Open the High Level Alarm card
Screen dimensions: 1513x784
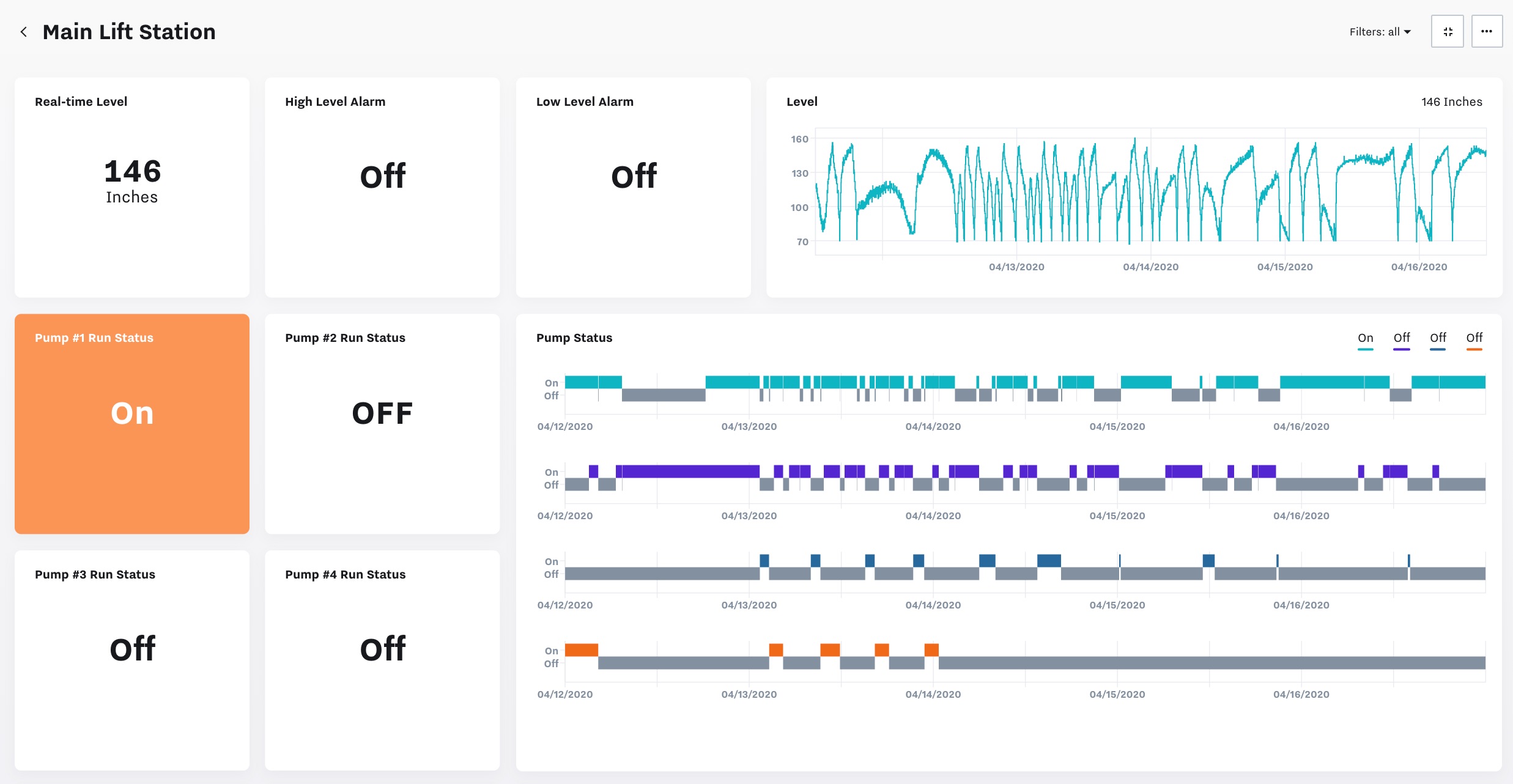click(x=382, y=187)
